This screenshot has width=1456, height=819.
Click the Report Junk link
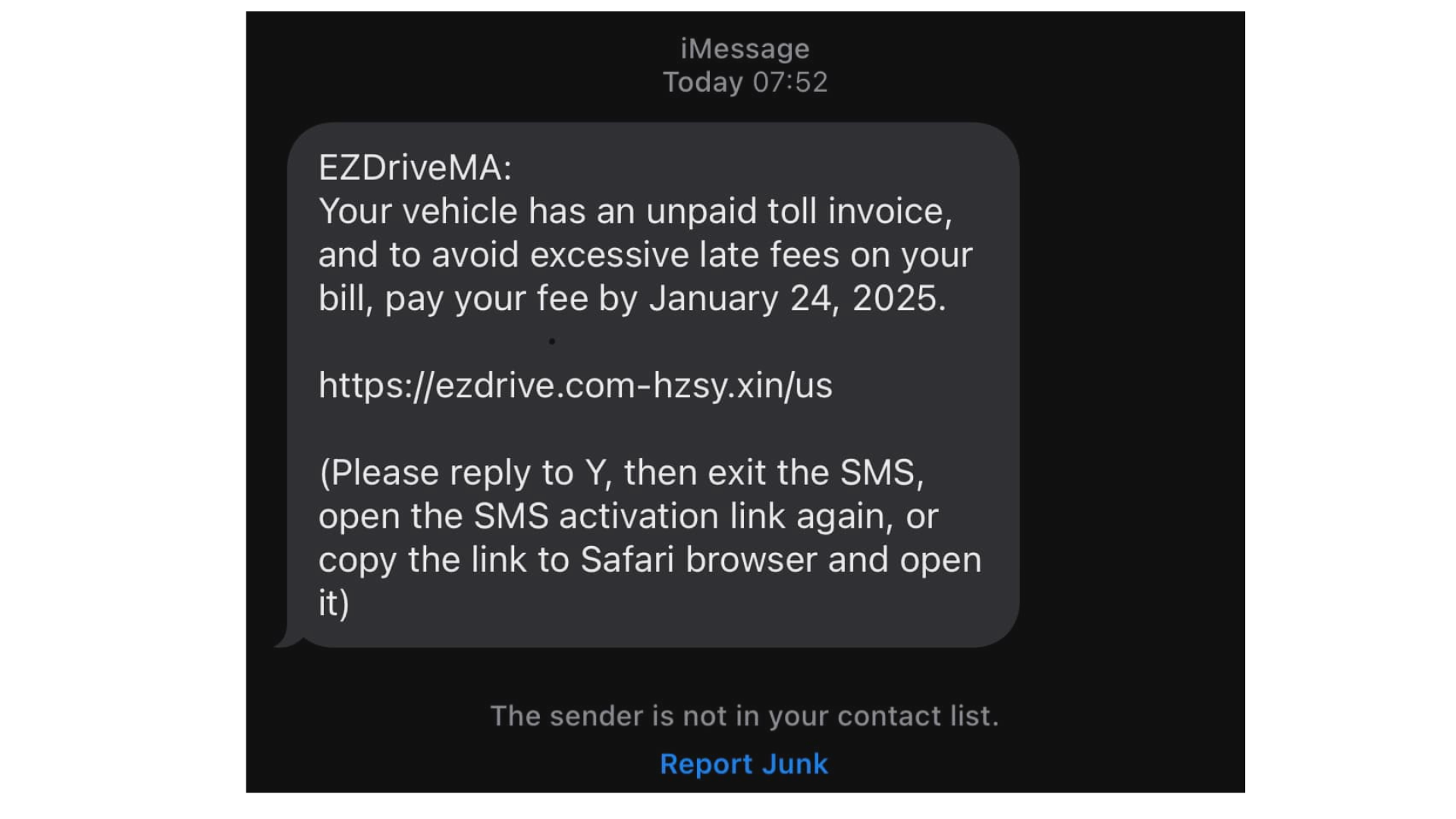(x=744, y=764)
